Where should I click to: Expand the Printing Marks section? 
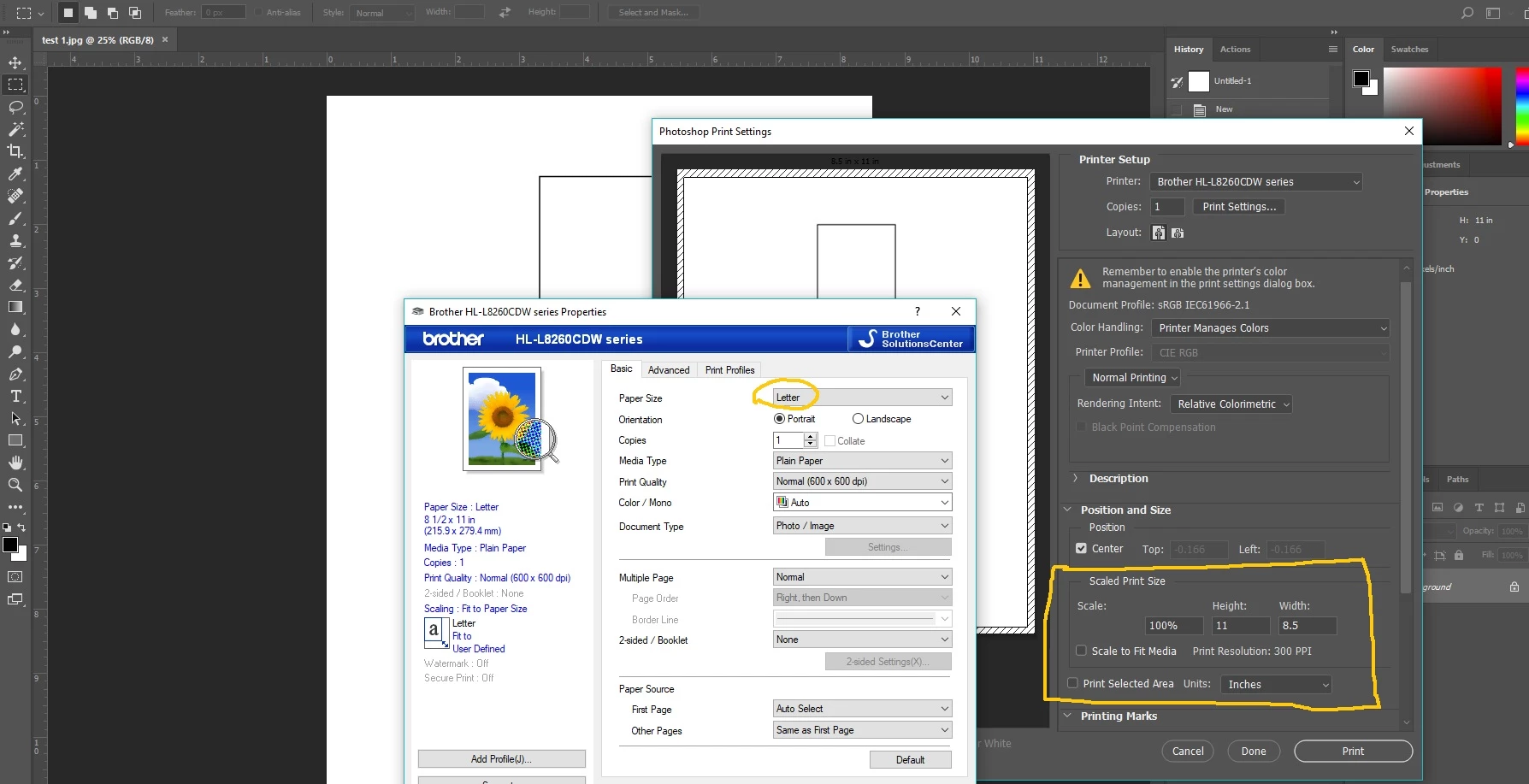1067,716
